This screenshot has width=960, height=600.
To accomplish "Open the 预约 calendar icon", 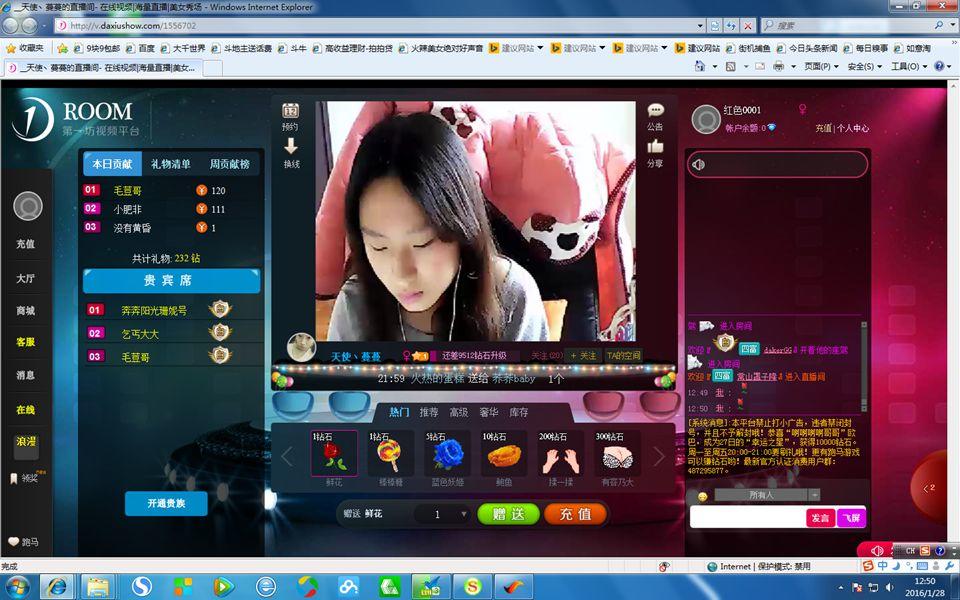I will (x=290, y=111).
